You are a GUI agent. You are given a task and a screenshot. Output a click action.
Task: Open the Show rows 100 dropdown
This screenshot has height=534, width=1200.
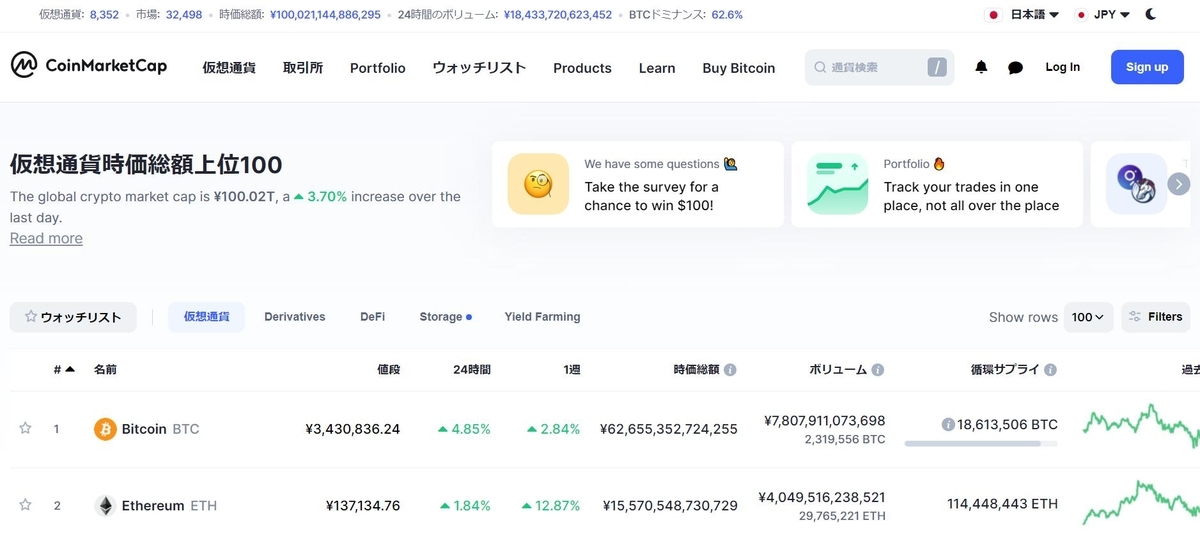coord(1088,317)
